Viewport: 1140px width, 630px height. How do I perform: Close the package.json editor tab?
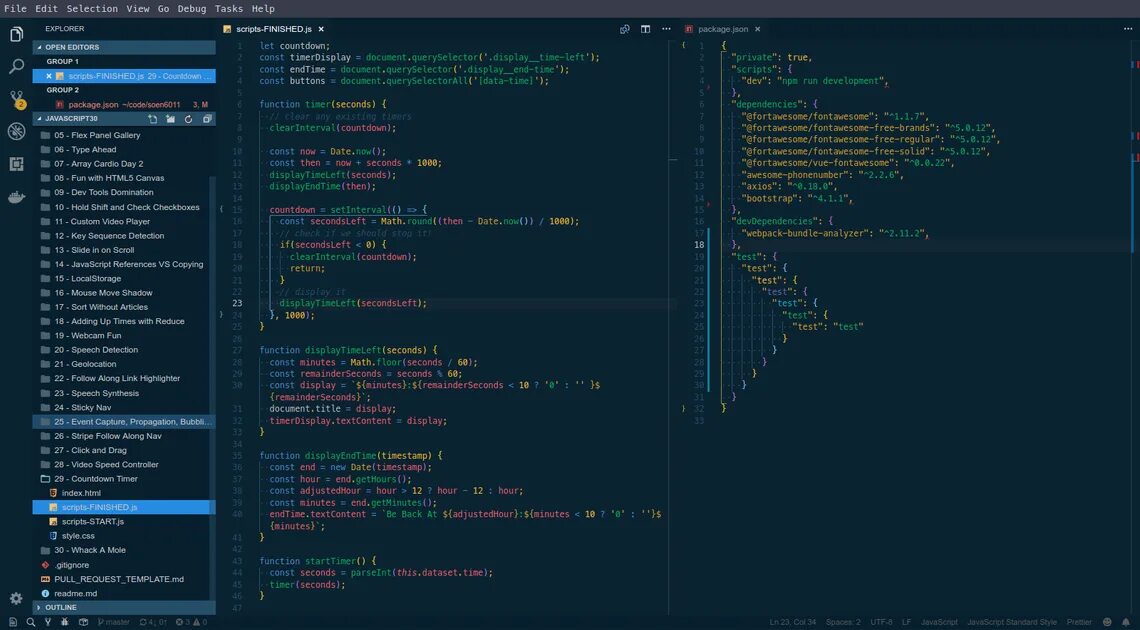(758, 29)
